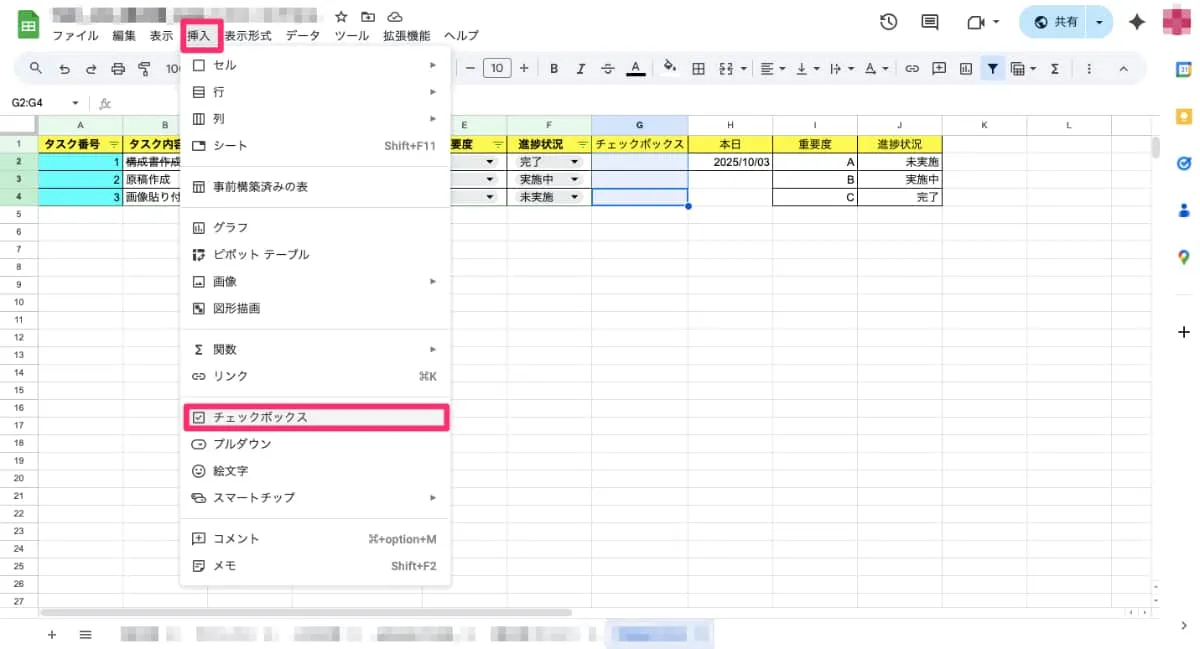1200x649 pixels.
Task: Add a new sheet with the plus button
Action: point(51,635)
